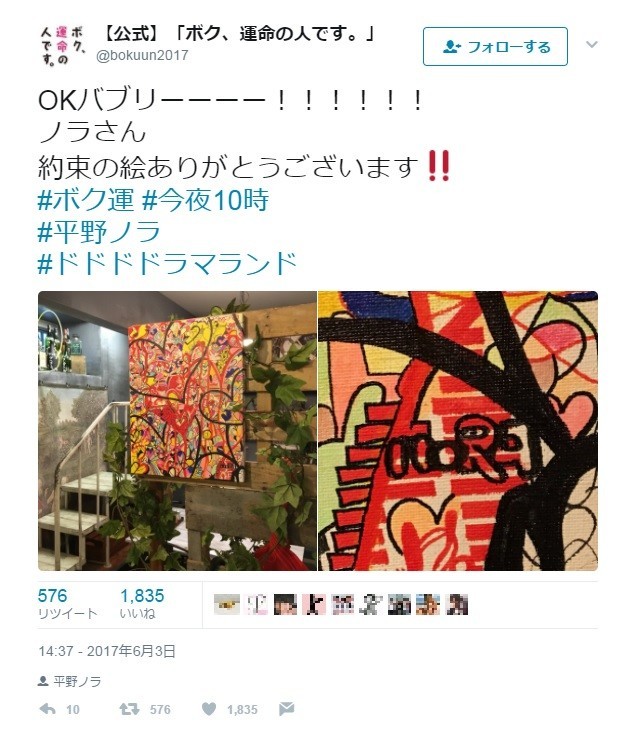Click the reply arrow icon
This screenshot has height=741, width=635.
click(47, 708)
